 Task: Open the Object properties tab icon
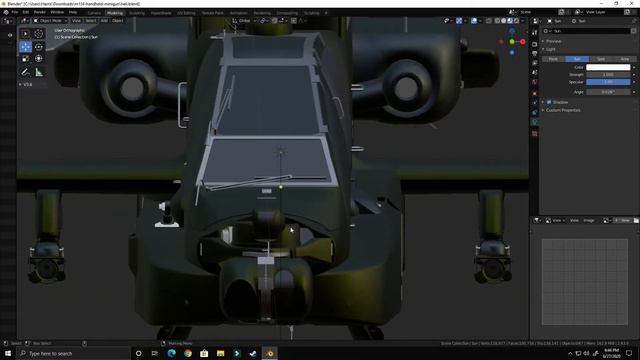click(x=535, y=93)
